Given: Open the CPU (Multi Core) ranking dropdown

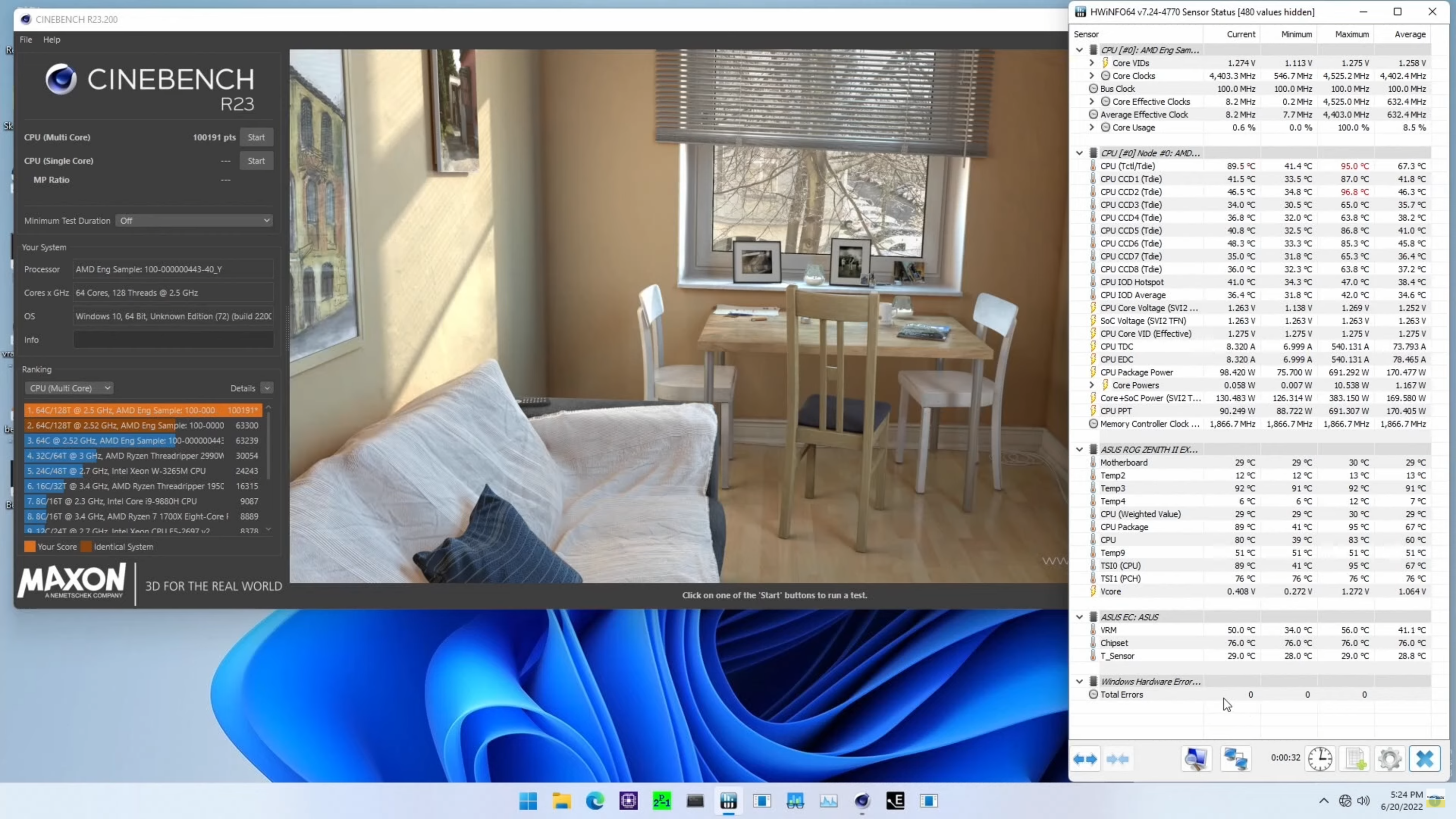Looking at the screenshot, I should 69,388.
